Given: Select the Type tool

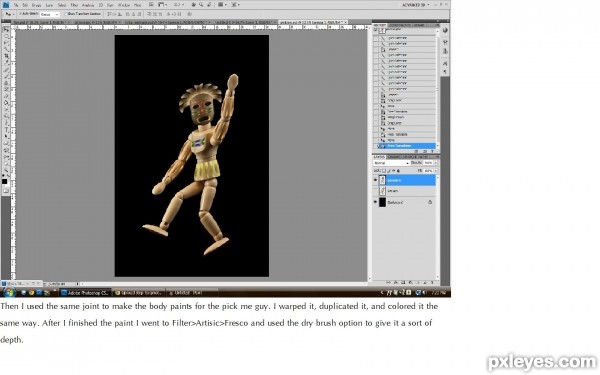Looking at the screenshot, I should point(7,129).
